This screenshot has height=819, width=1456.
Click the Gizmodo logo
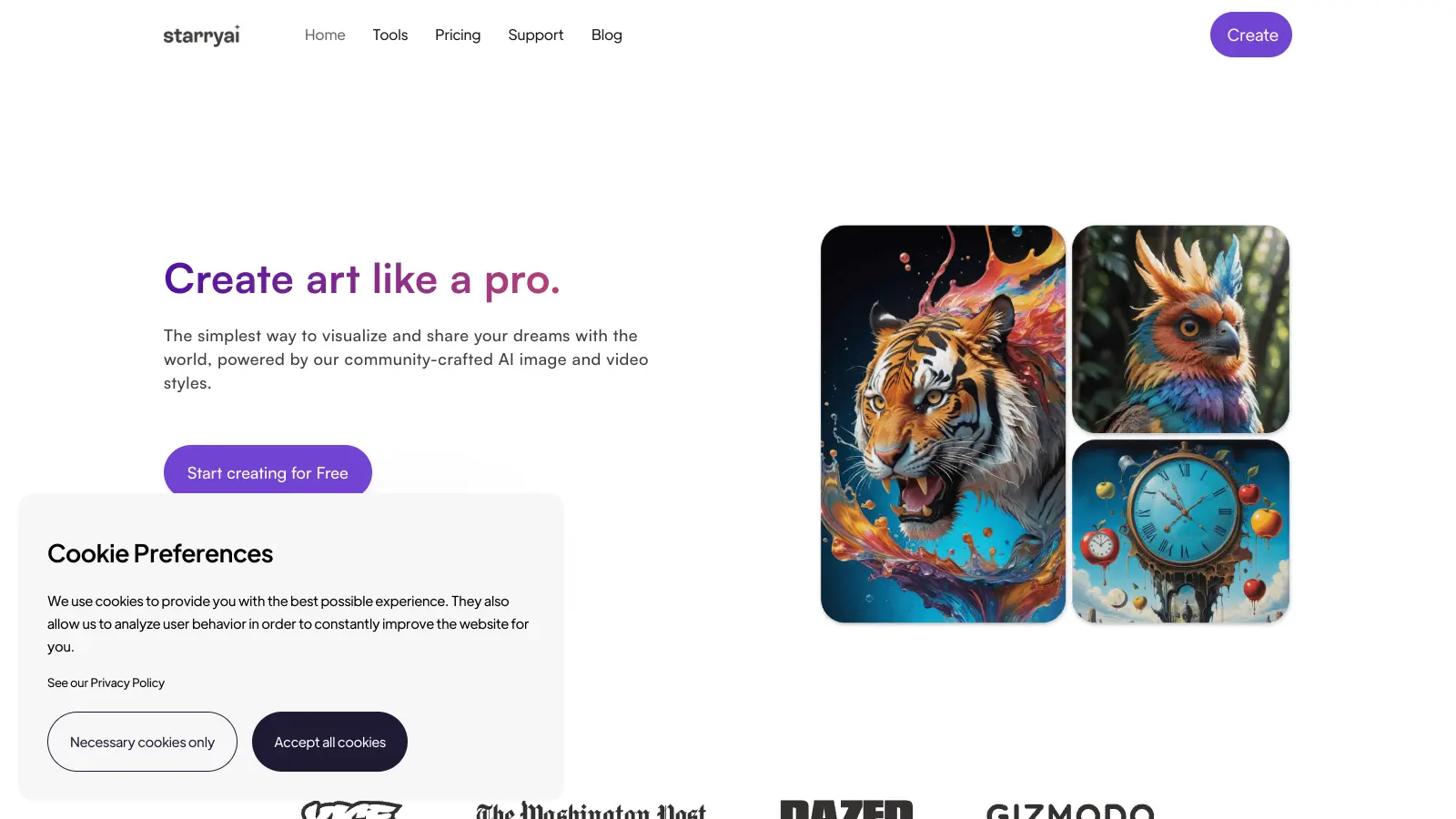[1070, 810]
